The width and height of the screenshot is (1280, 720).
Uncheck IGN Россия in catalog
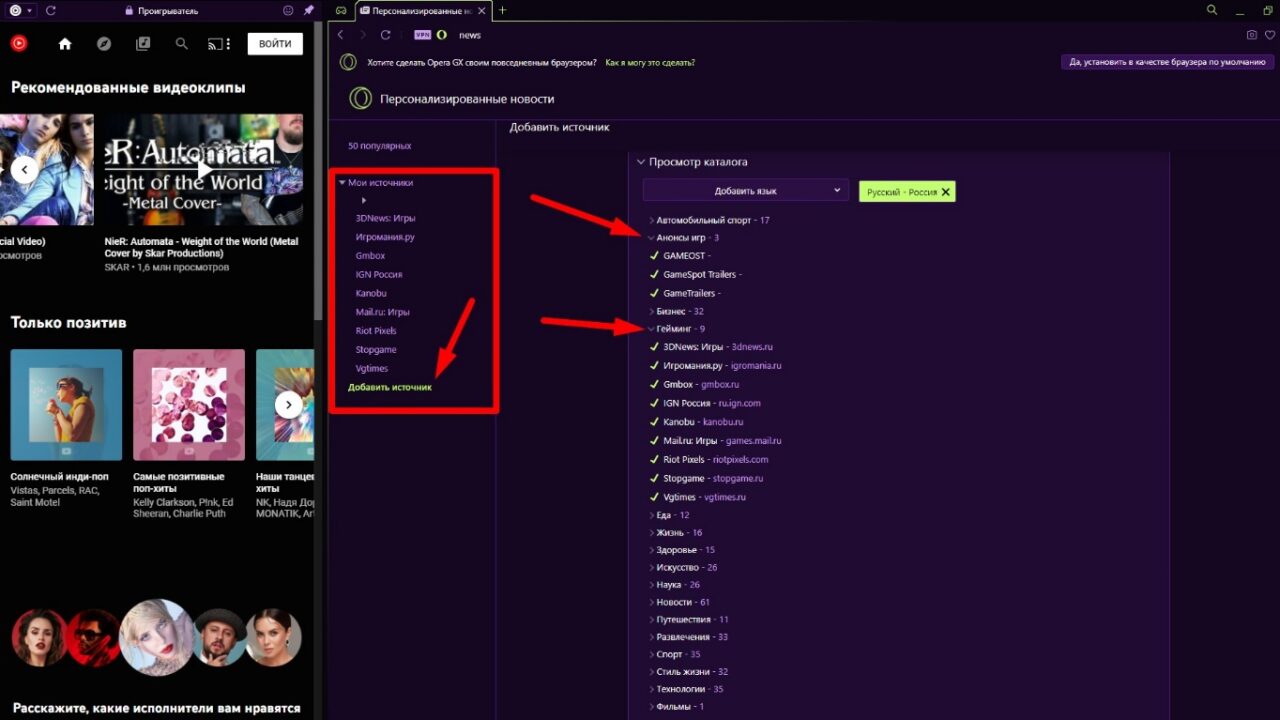click(x=654, y=403)
